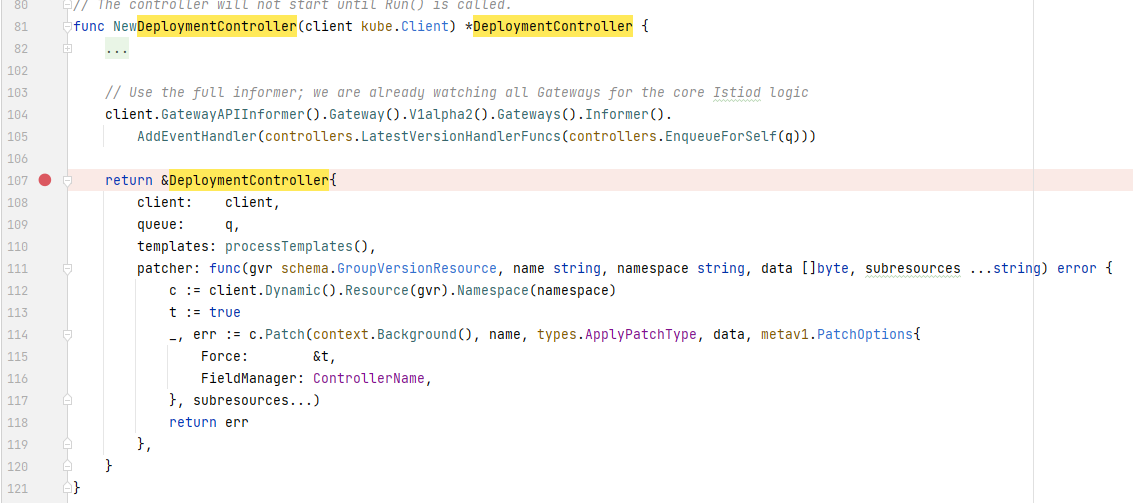Viewport: 1133px width, 503px height.
Task: Expand the folded ellipsis block on line 82
Action: click(116, 48)
